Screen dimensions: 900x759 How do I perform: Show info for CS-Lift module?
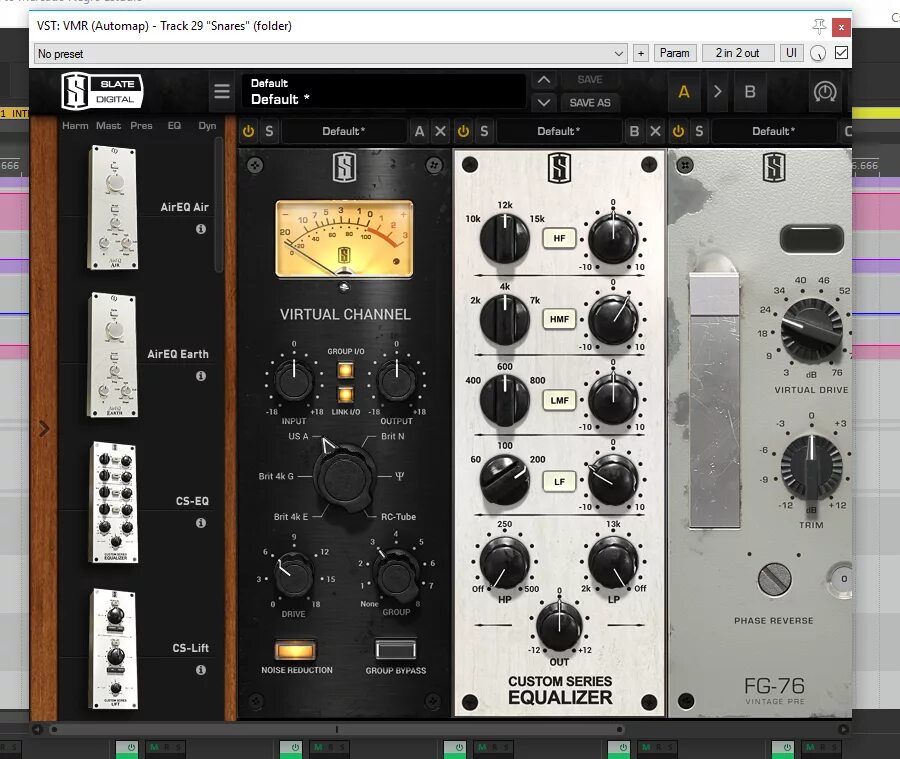(x=201, y=670)
